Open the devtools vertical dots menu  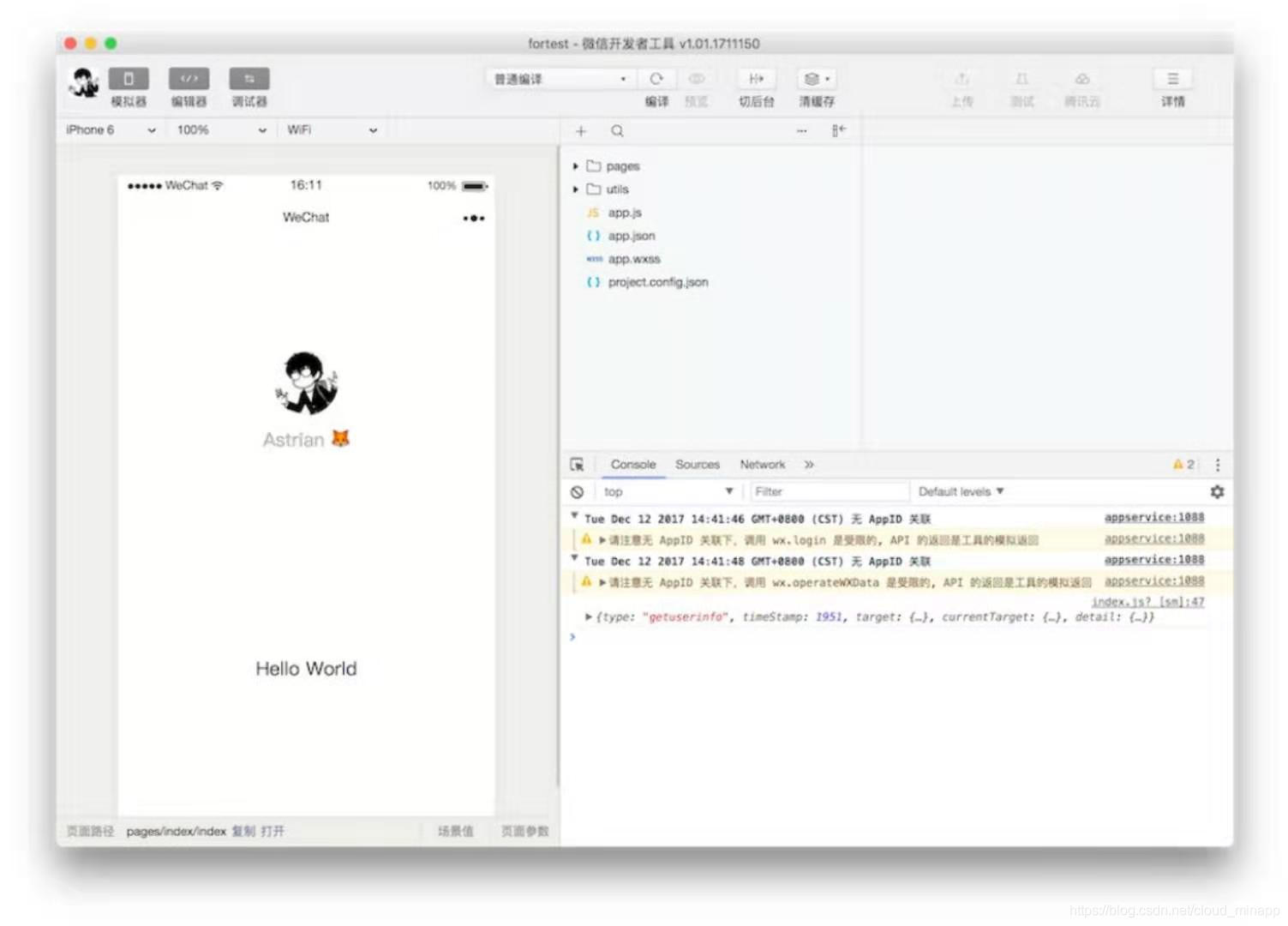[1218, 465]
